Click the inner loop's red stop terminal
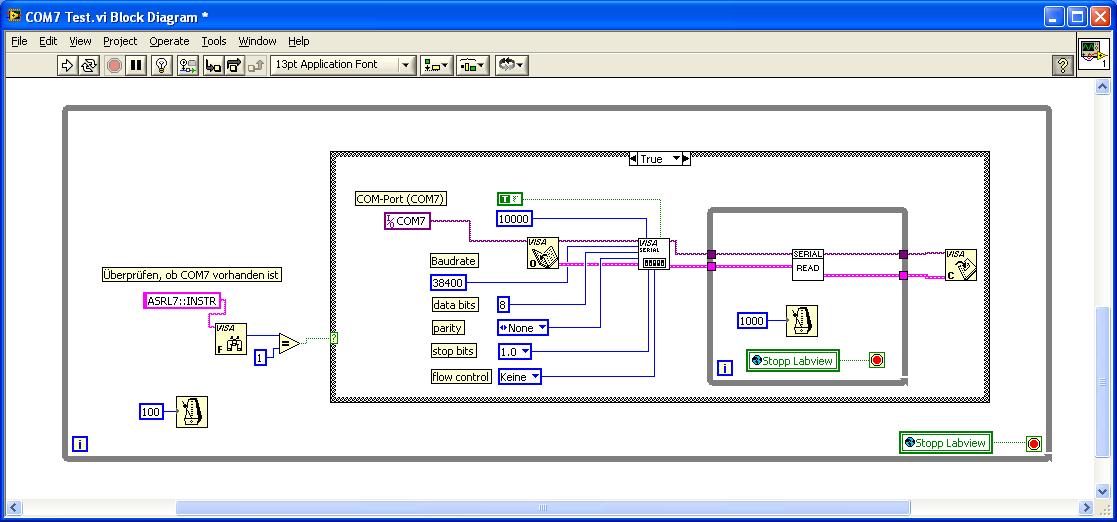Screen dimensions: 1117x522 pos(877,360)
